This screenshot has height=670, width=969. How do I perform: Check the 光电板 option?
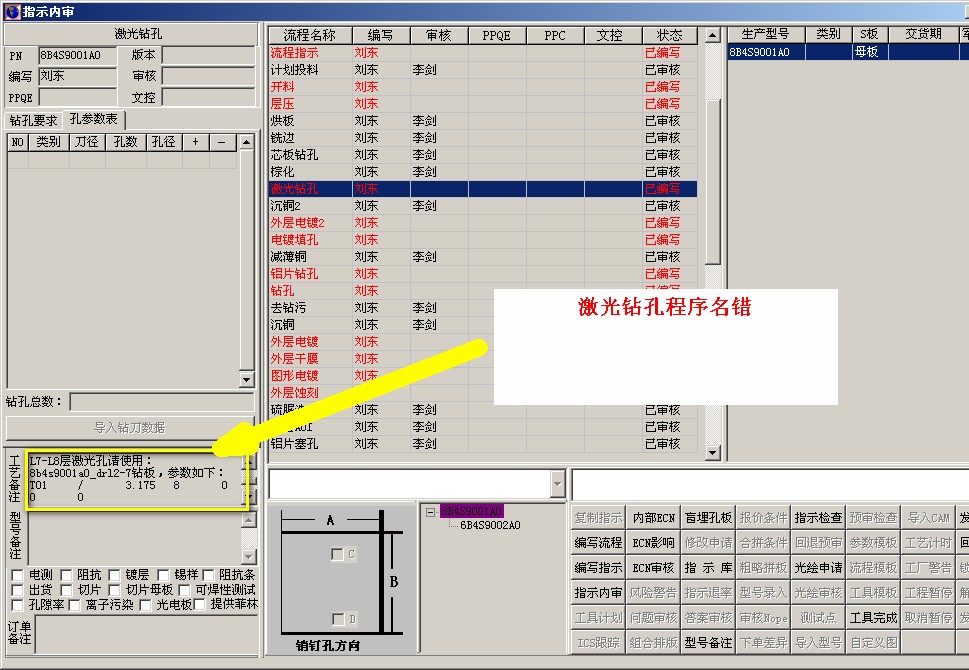pyautogui.click(x=146, y=604)
